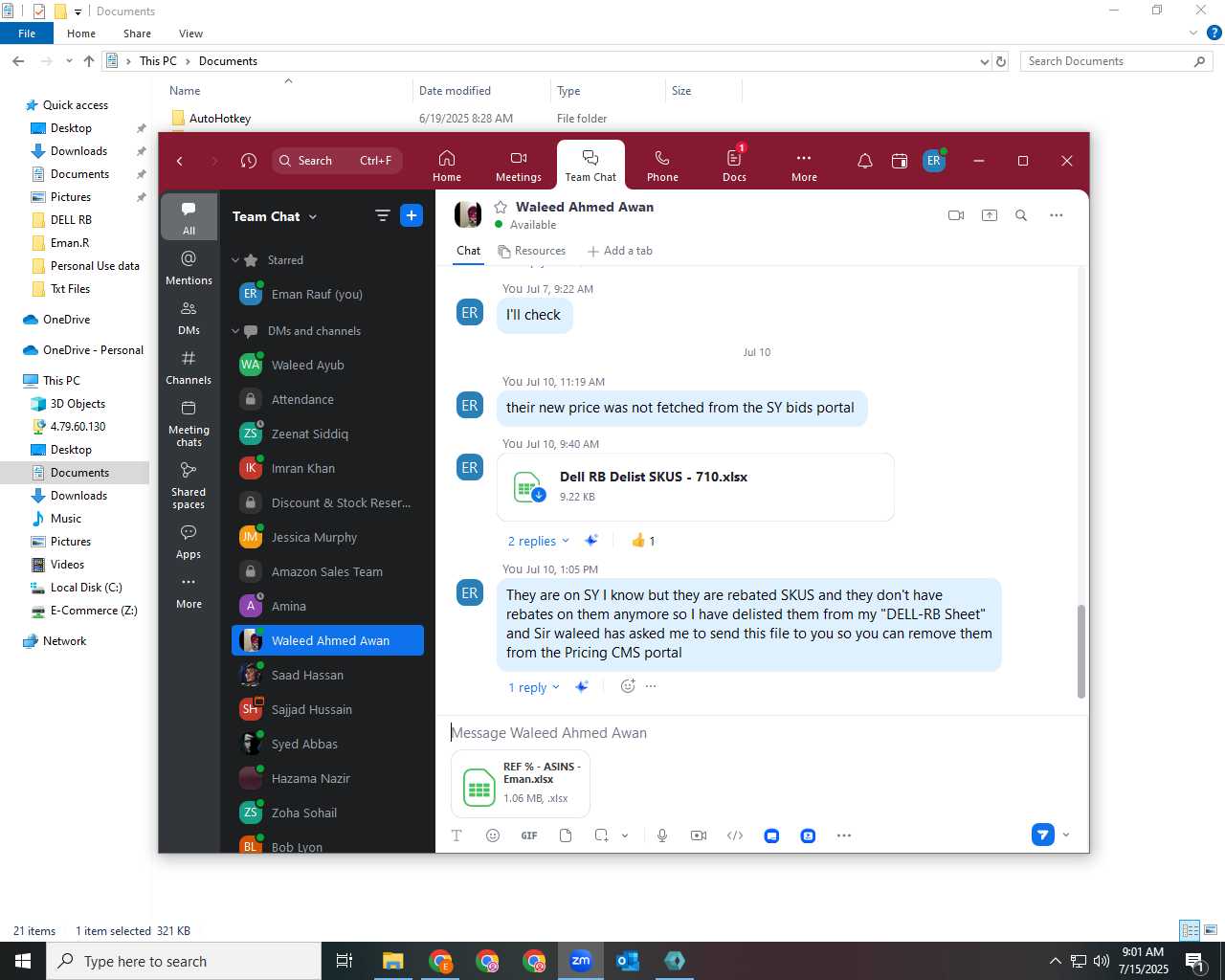Open Amazon Sales Team channel
Viewport: 1225px width, 980px height.
click(x=327, y=571)
